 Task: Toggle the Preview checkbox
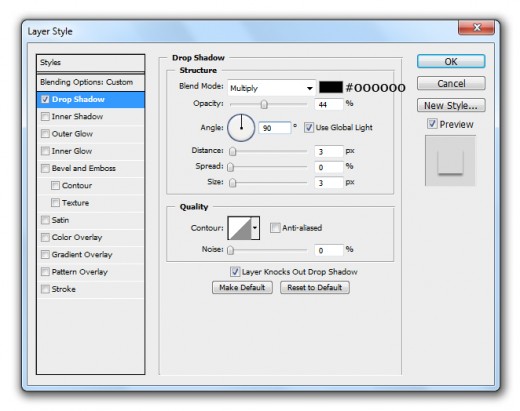[x=432, y=124]
